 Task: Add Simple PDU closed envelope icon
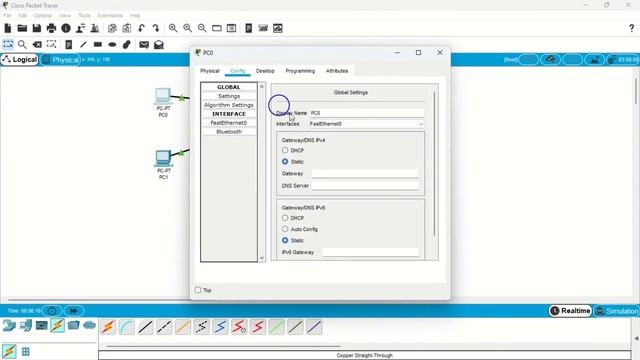tap(144, 44)
